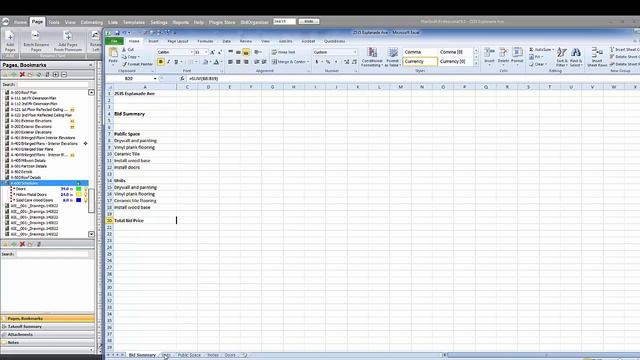The width and height of the screenshot is (640, 360).
Task: Select cell 'Total Bid Price'
Action: click(x=145, y=220)
